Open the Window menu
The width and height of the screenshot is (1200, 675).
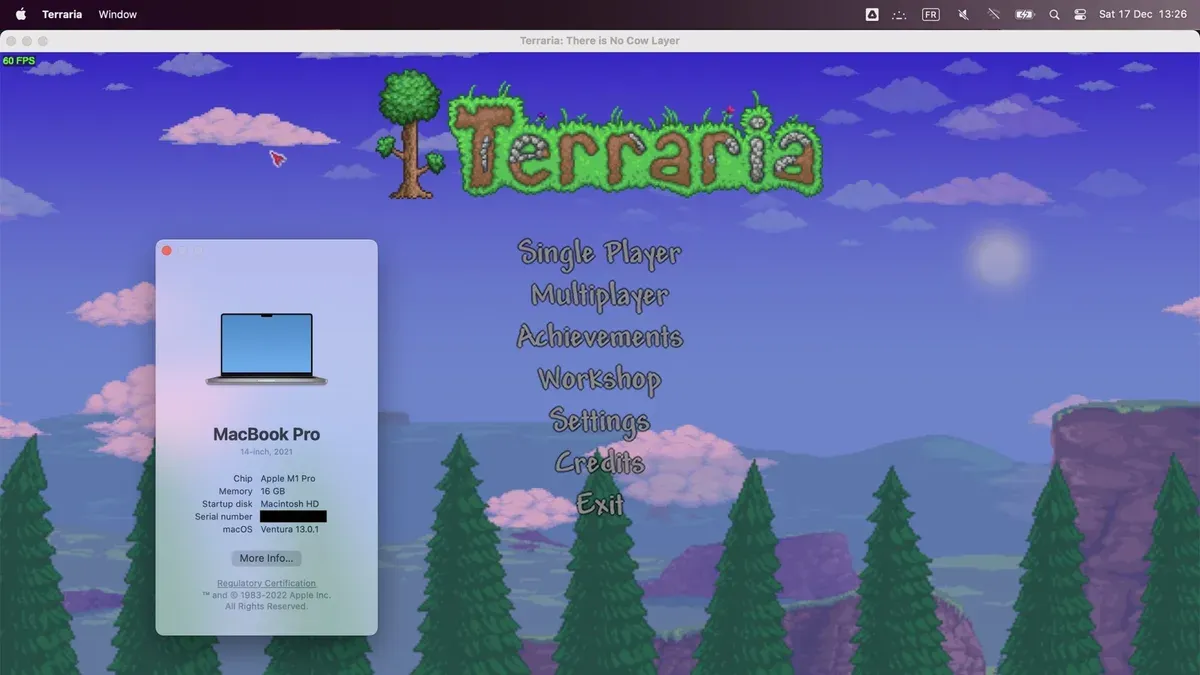coord(118,15)
